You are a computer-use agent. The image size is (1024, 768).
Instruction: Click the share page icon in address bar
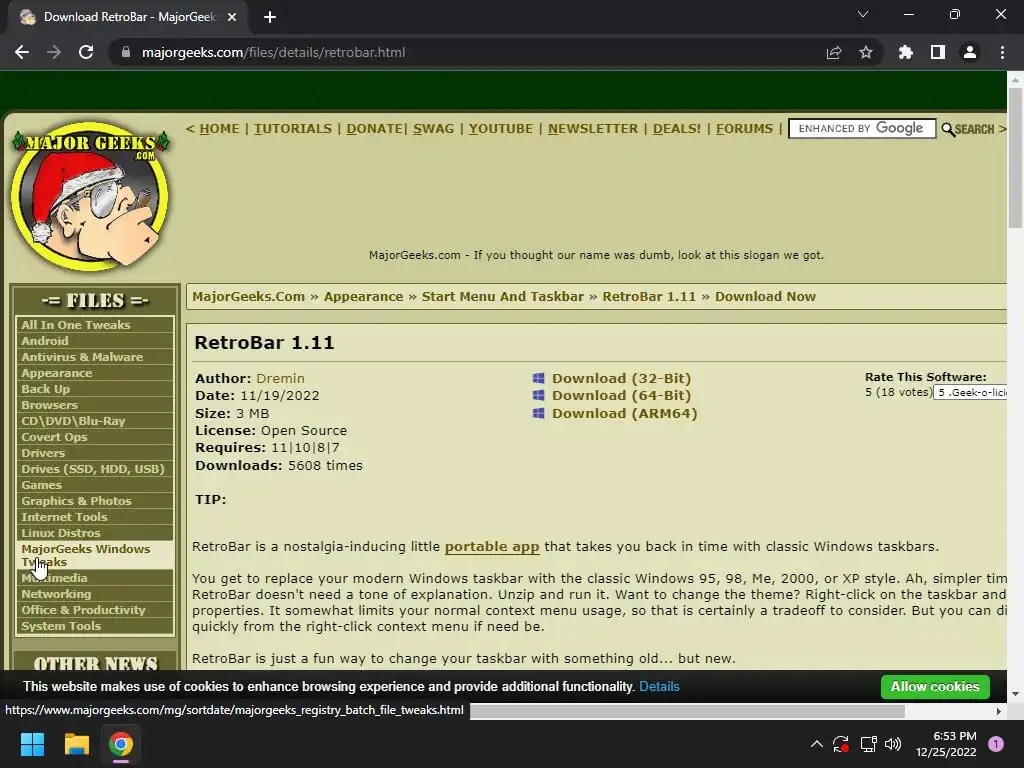834,52
